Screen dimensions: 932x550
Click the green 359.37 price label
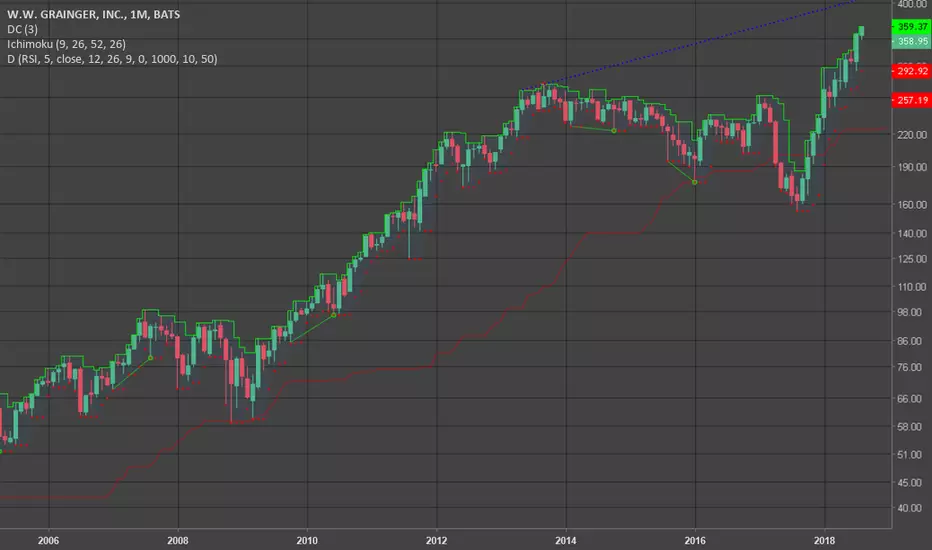[x=911, y=27]
